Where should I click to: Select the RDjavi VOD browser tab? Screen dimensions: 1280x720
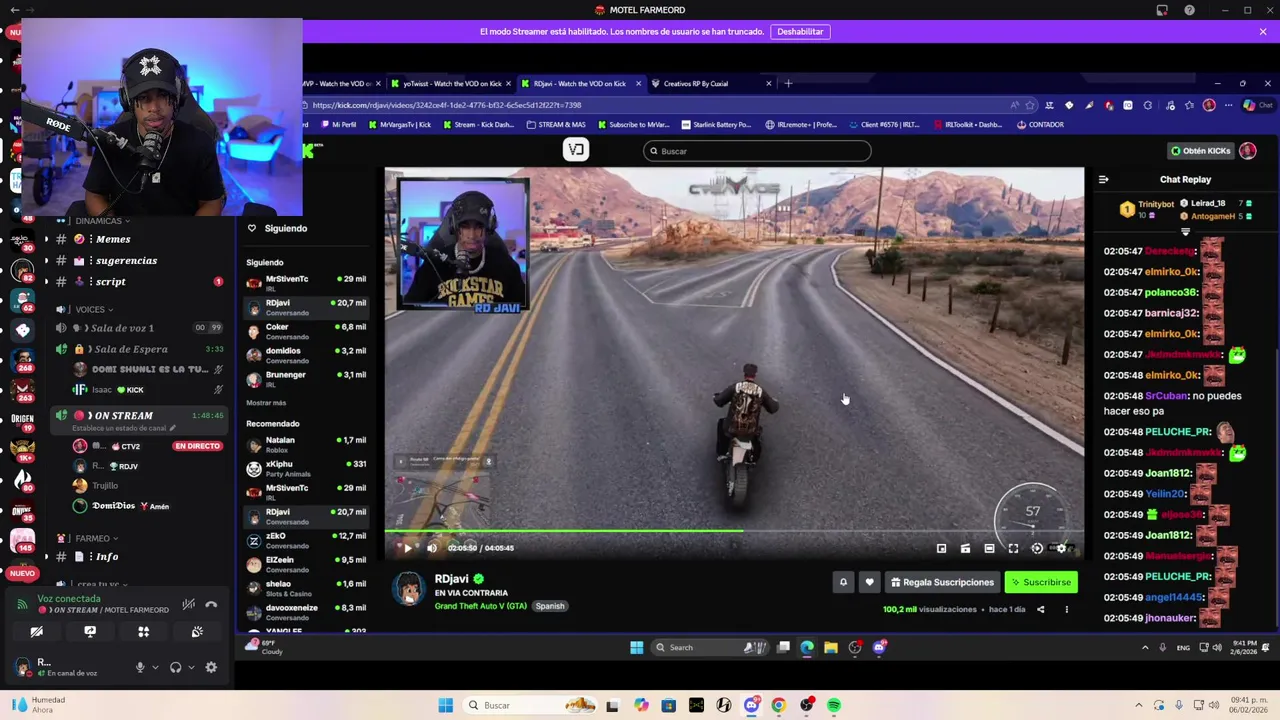coord(579,84)
